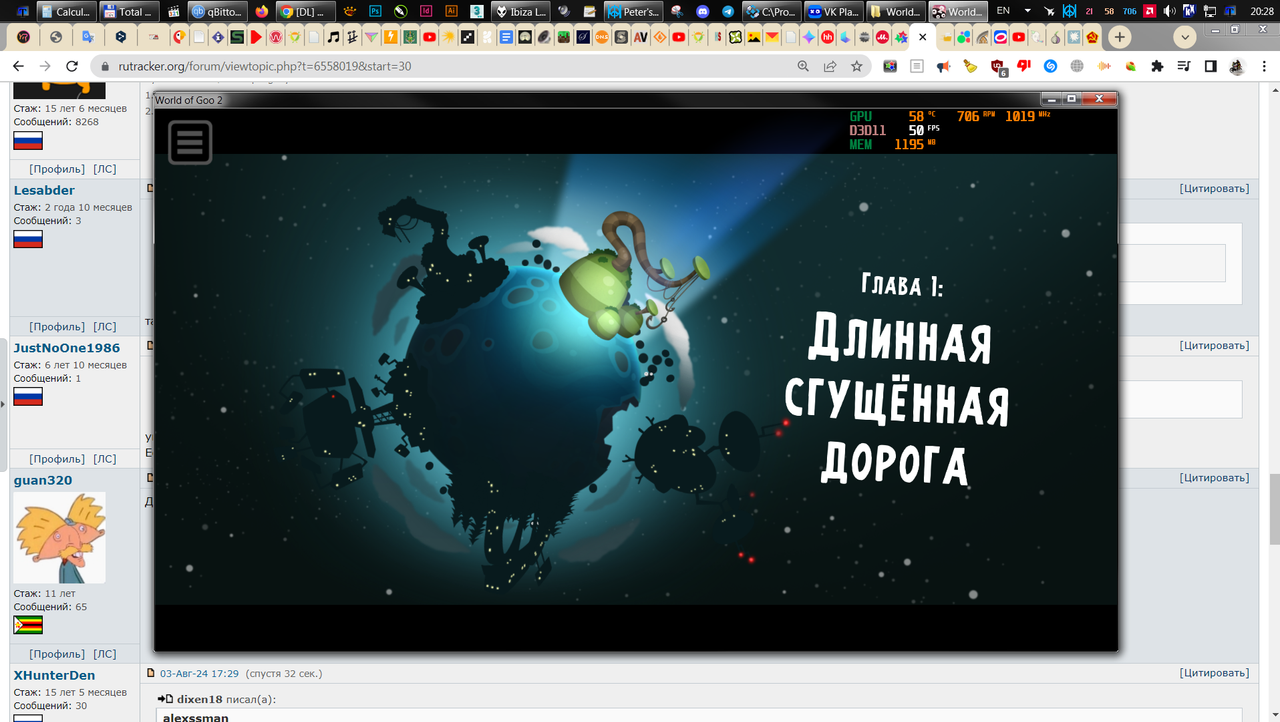Click [Профиль] under Lesabder
Image resolution: width=1280 pixels, height=722 pixels.
coord(57,327)
